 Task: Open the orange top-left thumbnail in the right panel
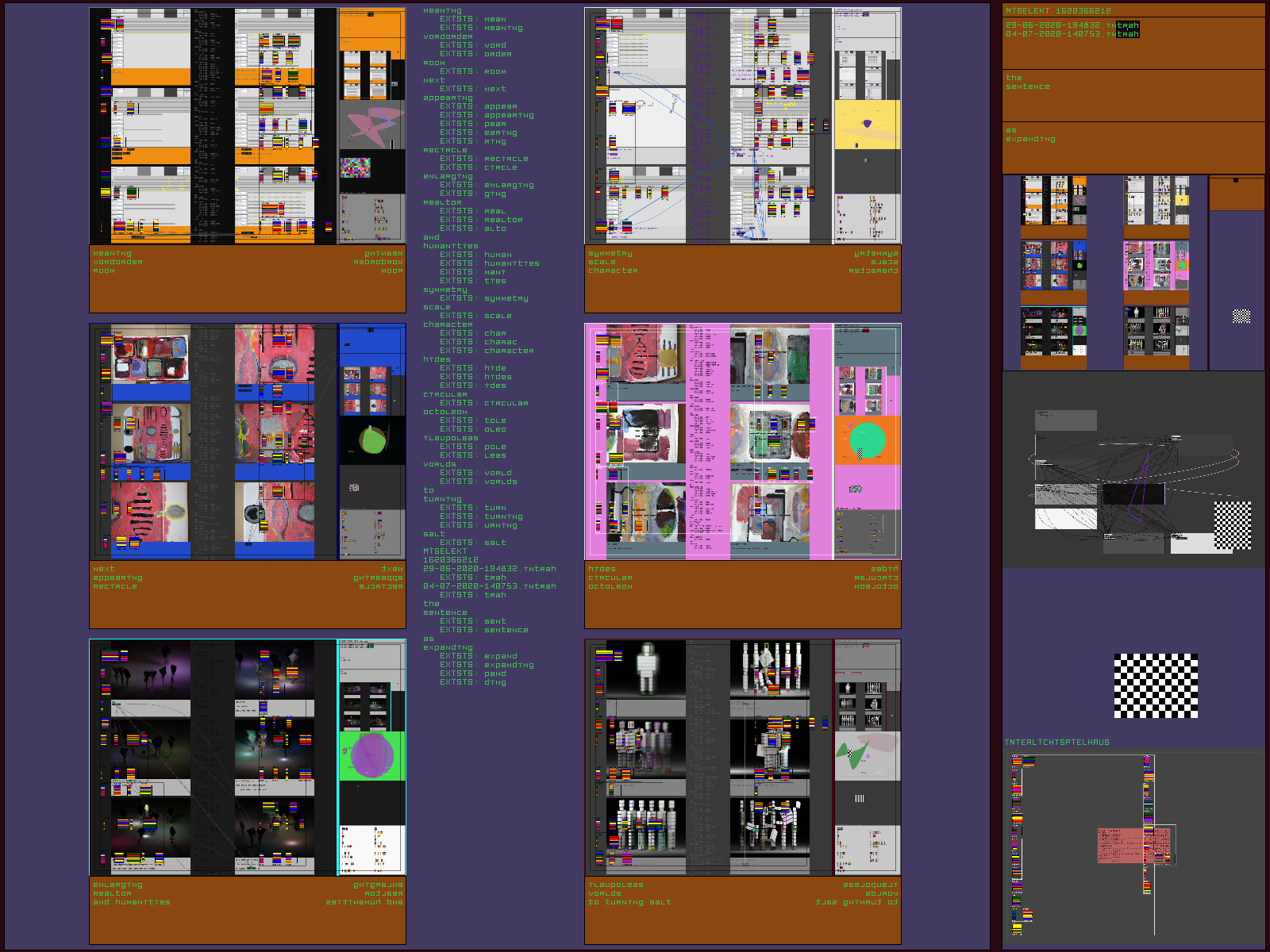[x=1053, y=201]
